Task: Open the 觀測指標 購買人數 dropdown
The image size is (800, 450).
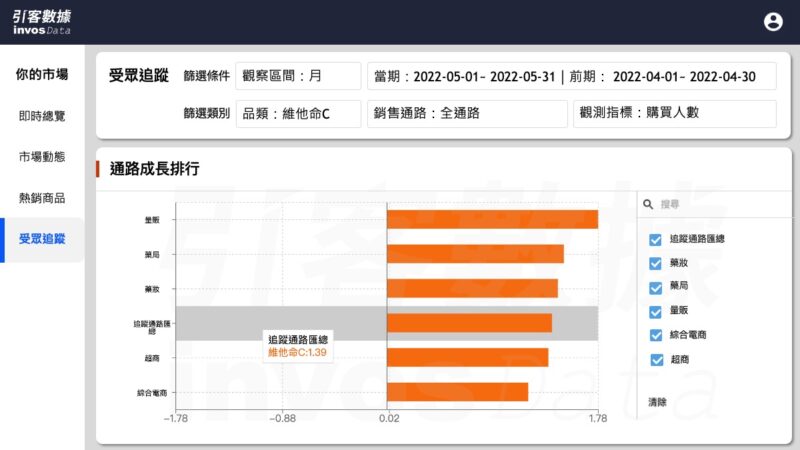Action: click(674, 114)
